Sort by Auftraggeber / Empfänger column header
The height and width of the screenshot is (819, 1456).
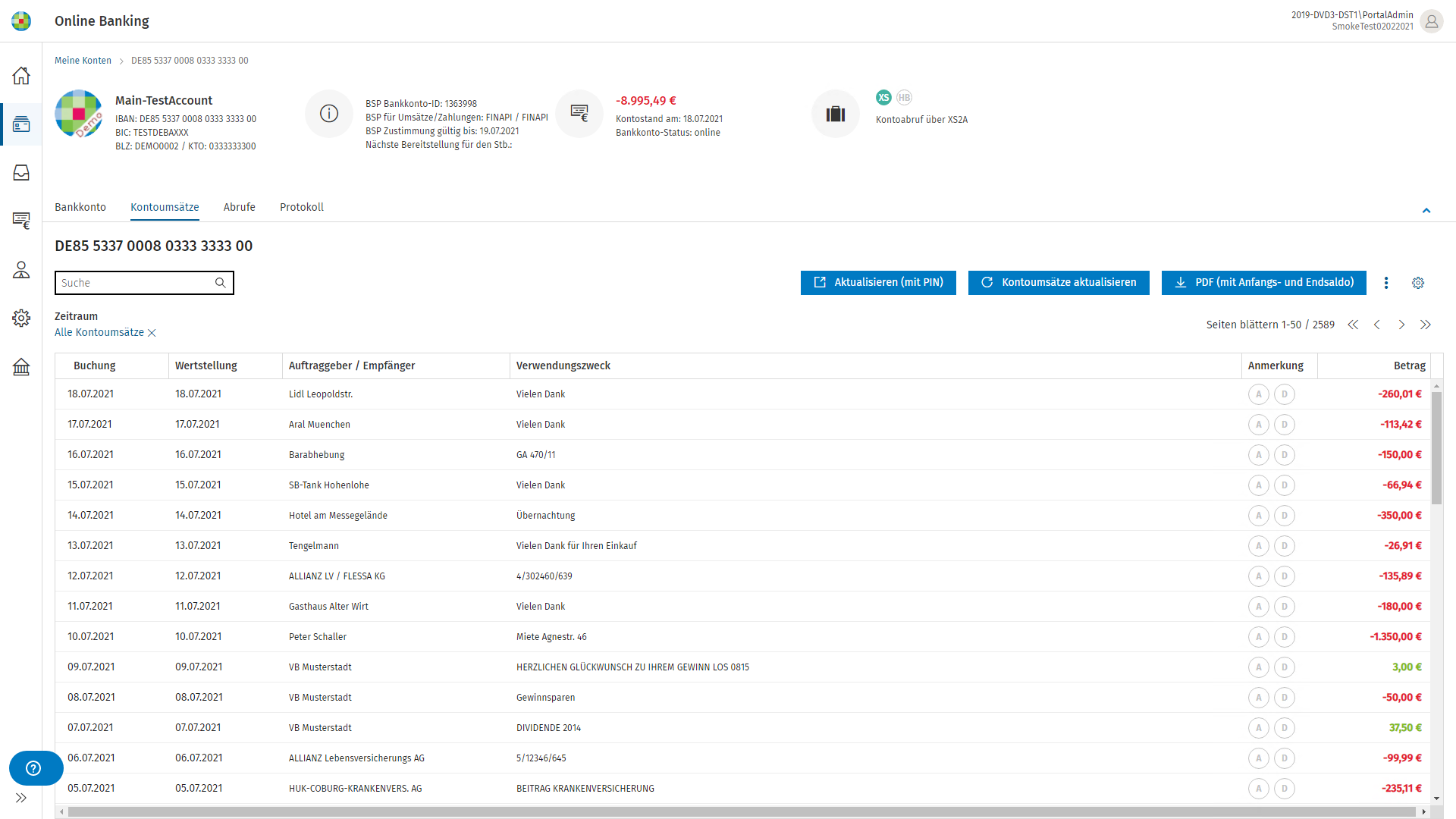(x=396, y=366)
